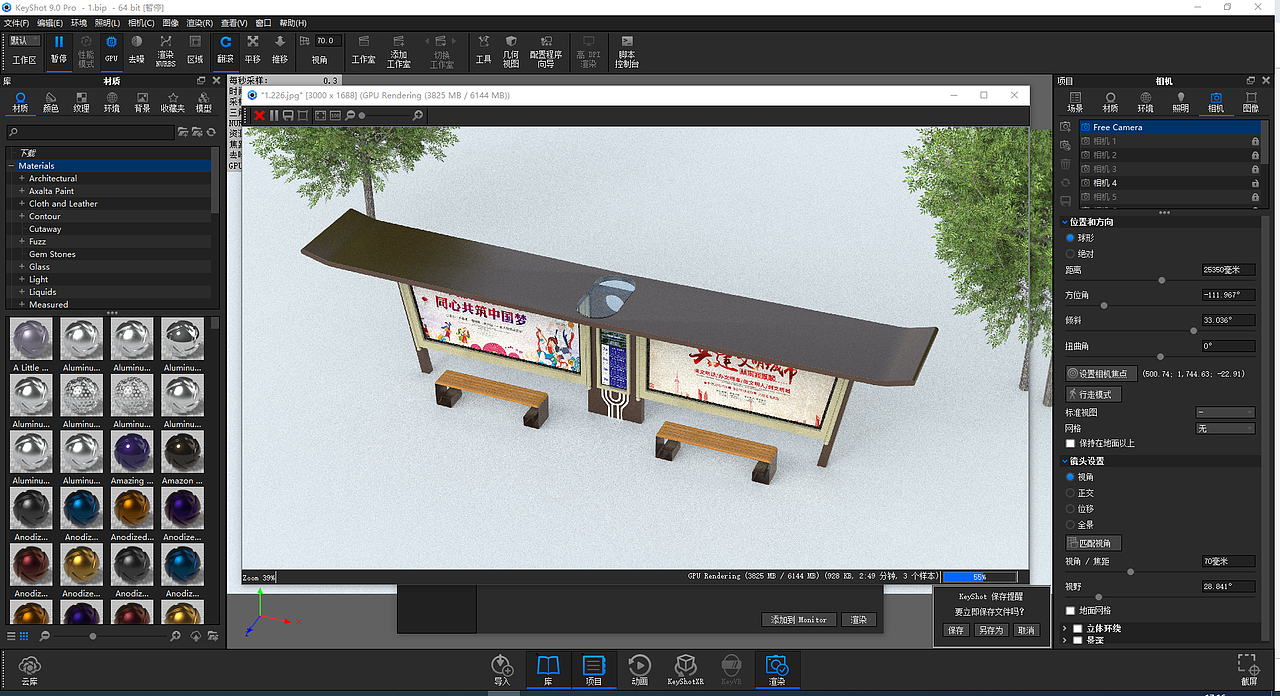Click 另存为 in the save reminder
This screenshot has width=1280, height=696.
[x=990, y=630]
